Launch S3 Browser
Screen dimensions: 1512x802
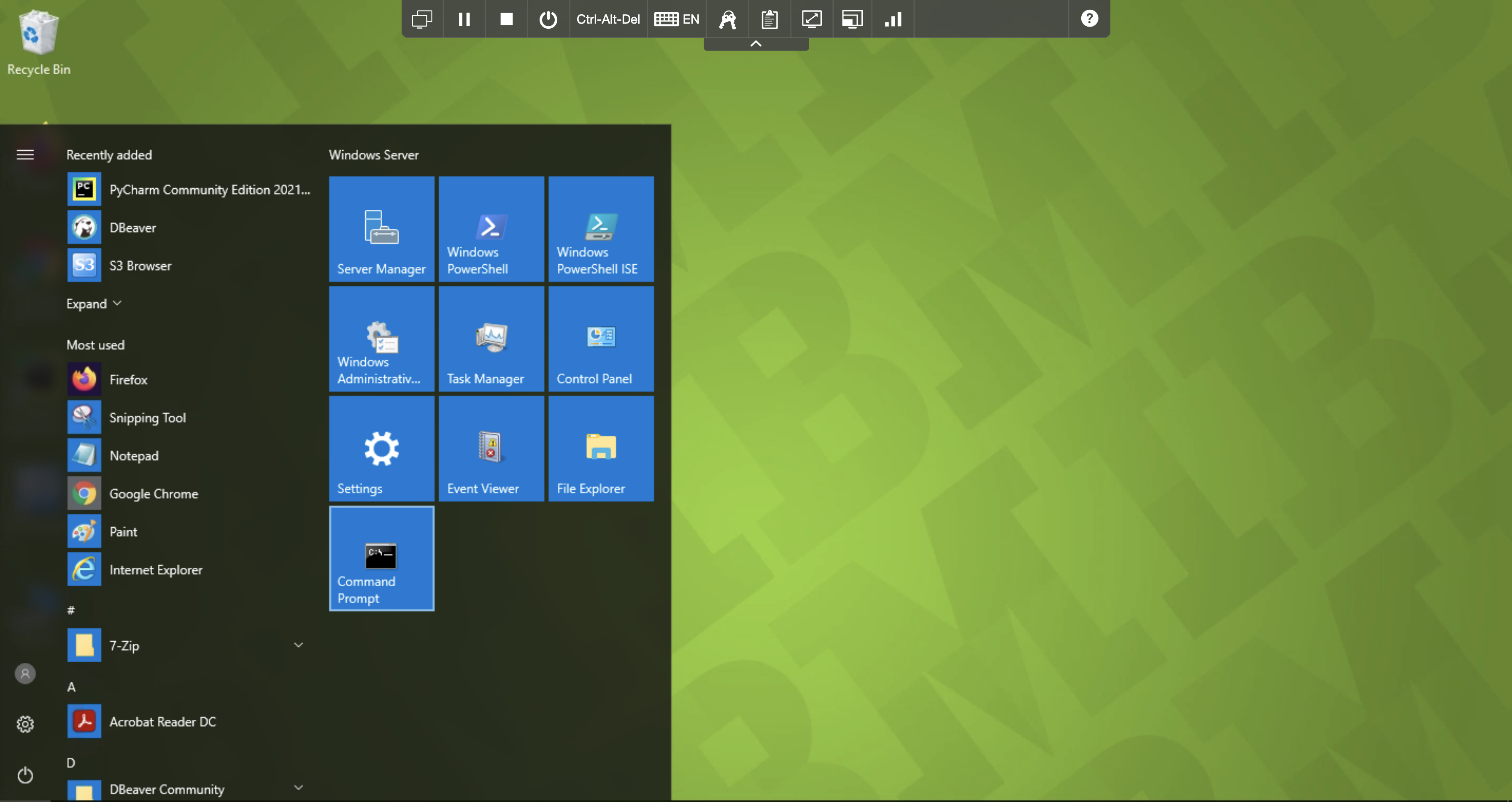189,266
